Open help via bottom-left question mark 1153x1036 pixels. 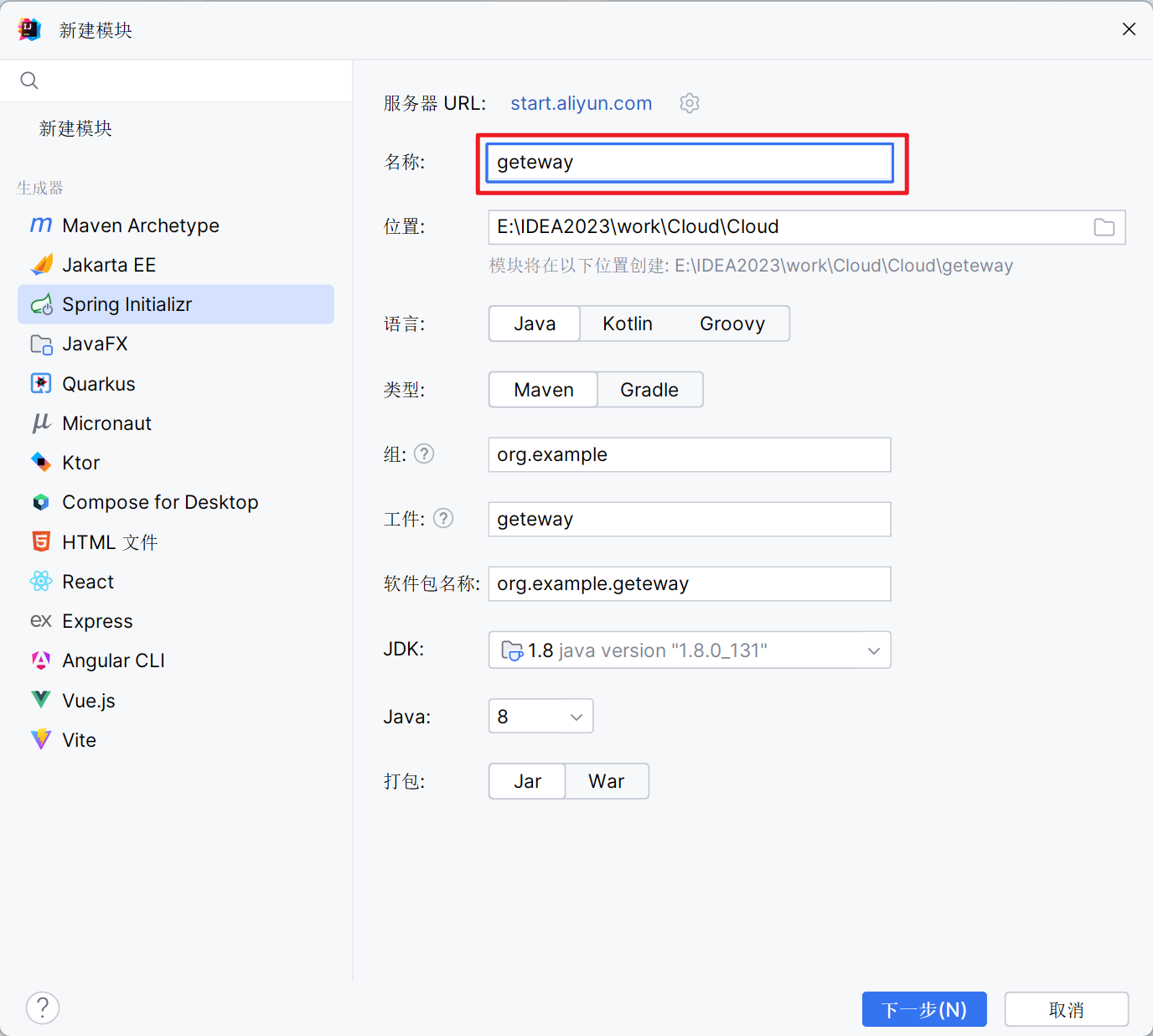[x=43, y=1008]
